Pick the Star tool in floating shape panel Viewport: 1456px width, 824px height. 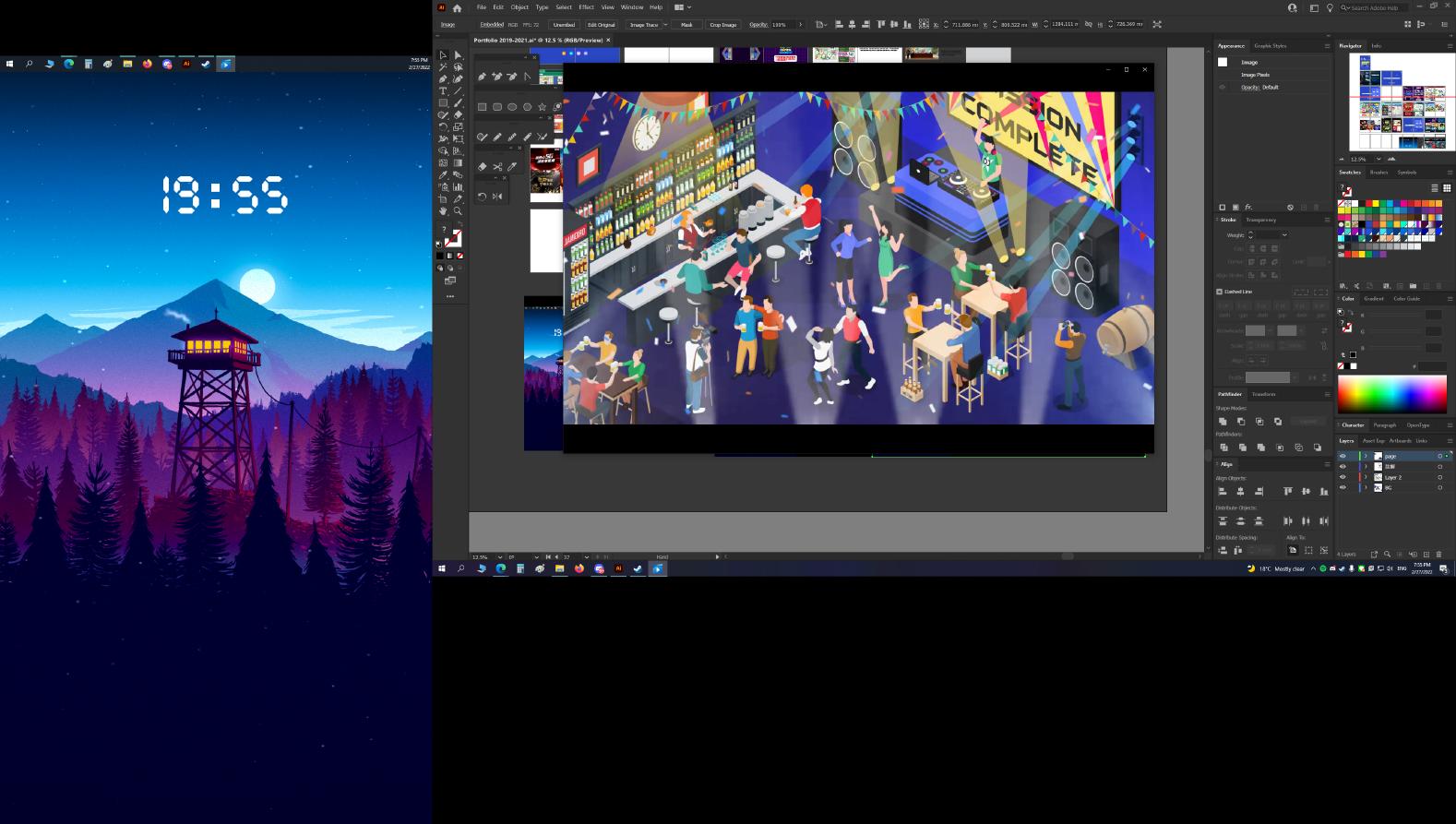click(543, 107)
